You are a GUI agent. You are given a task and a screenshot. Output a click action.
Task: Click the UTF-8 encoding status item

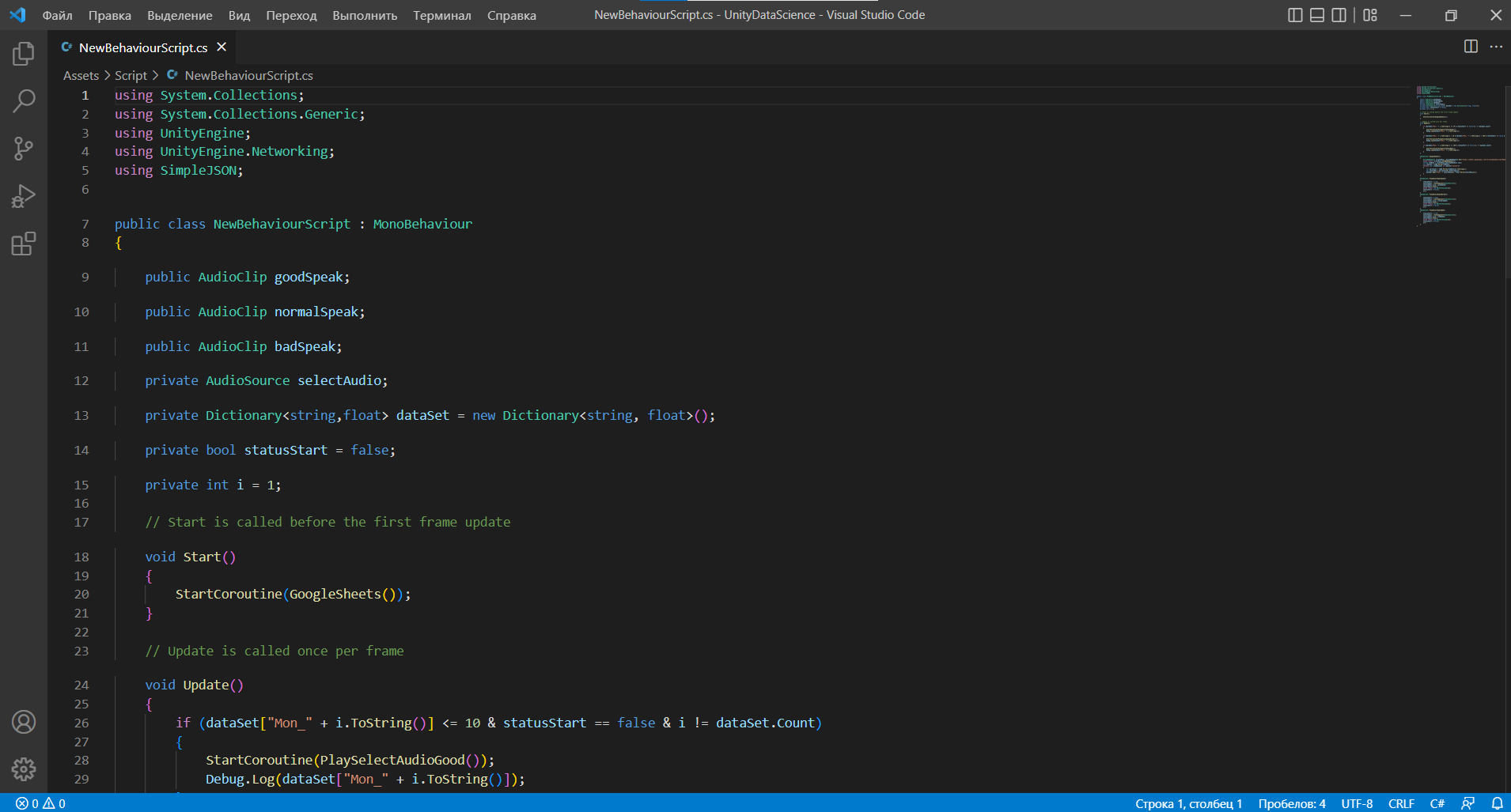click(1356, 803)
